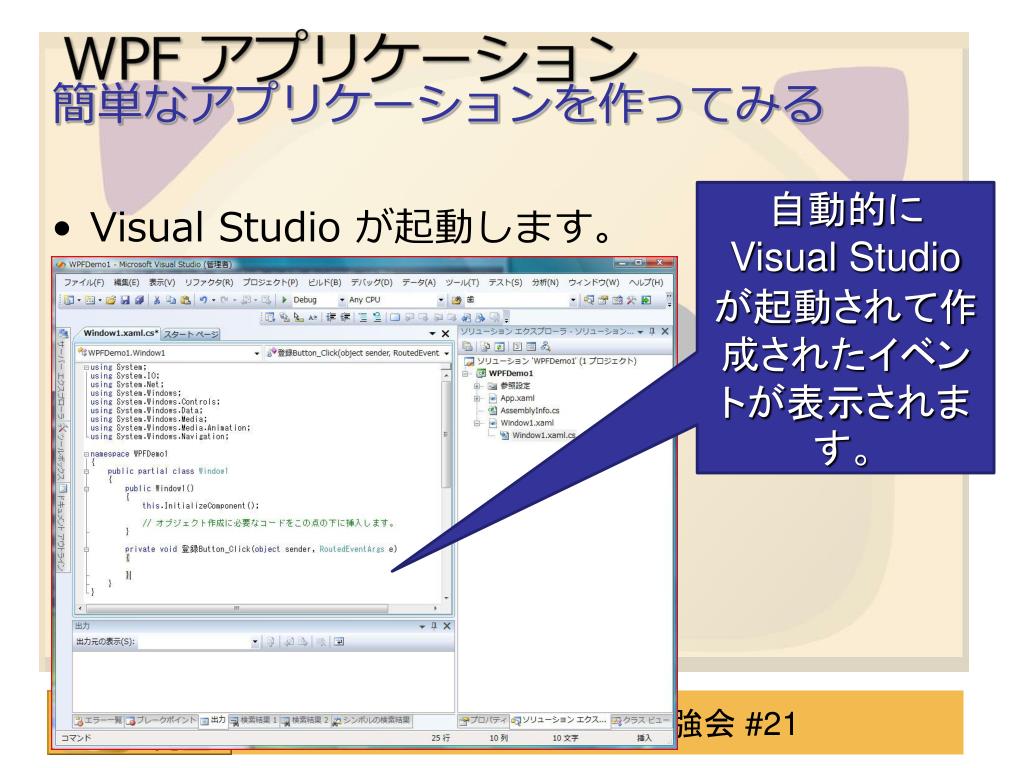Switch to the クラス ビュー tab
The height and width of the screenshot is (768, 1024).
(641, 720)
